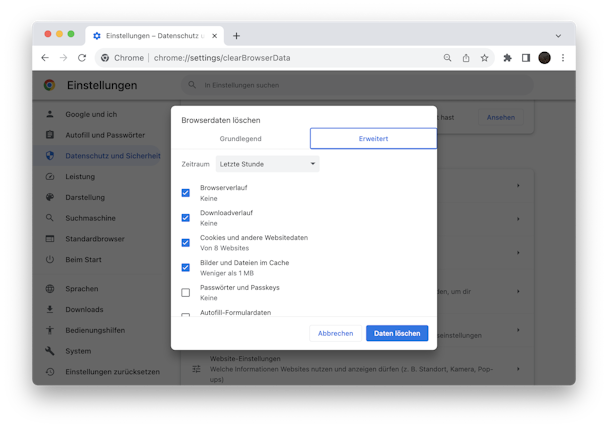Reload the page with the refresh icon
The height and width of the screenshot is (428, 608).
coord(82,58)
